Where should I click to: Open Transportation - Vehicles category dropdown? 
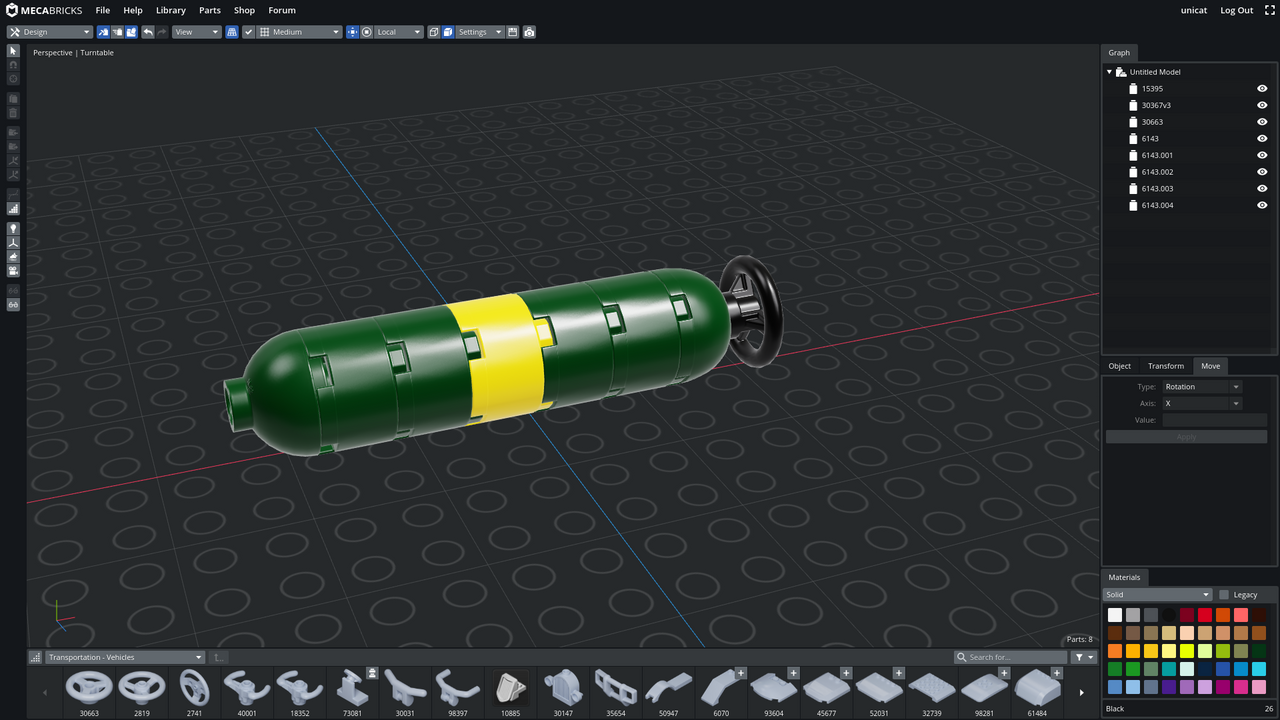pos(125,657)
